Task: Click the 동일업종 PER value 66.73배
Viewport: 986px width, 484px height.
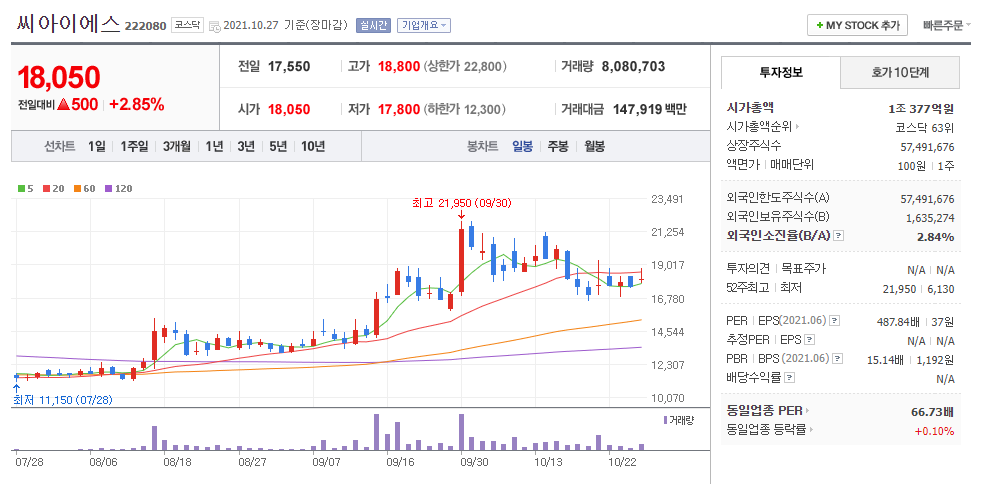Action: 932,412
